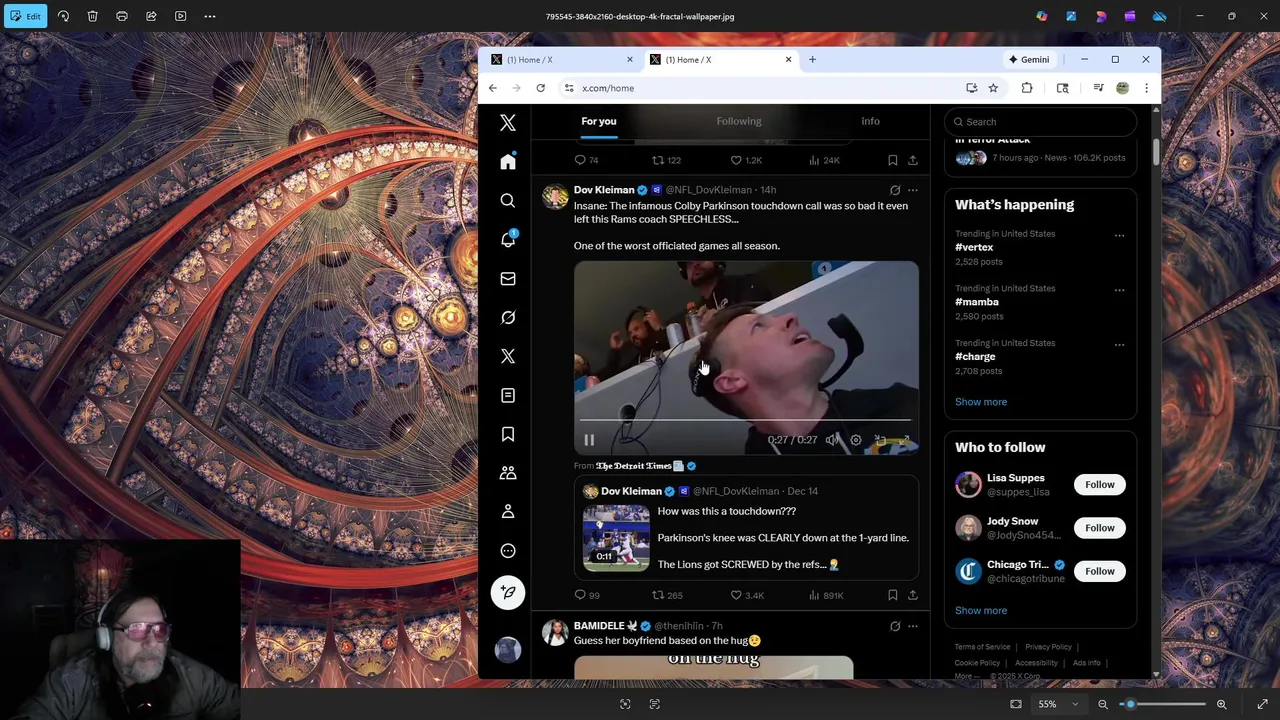Viewport: 1280px width, 720px height.
Task: Open video settings gear icon
Action: [x=856, y=440]
